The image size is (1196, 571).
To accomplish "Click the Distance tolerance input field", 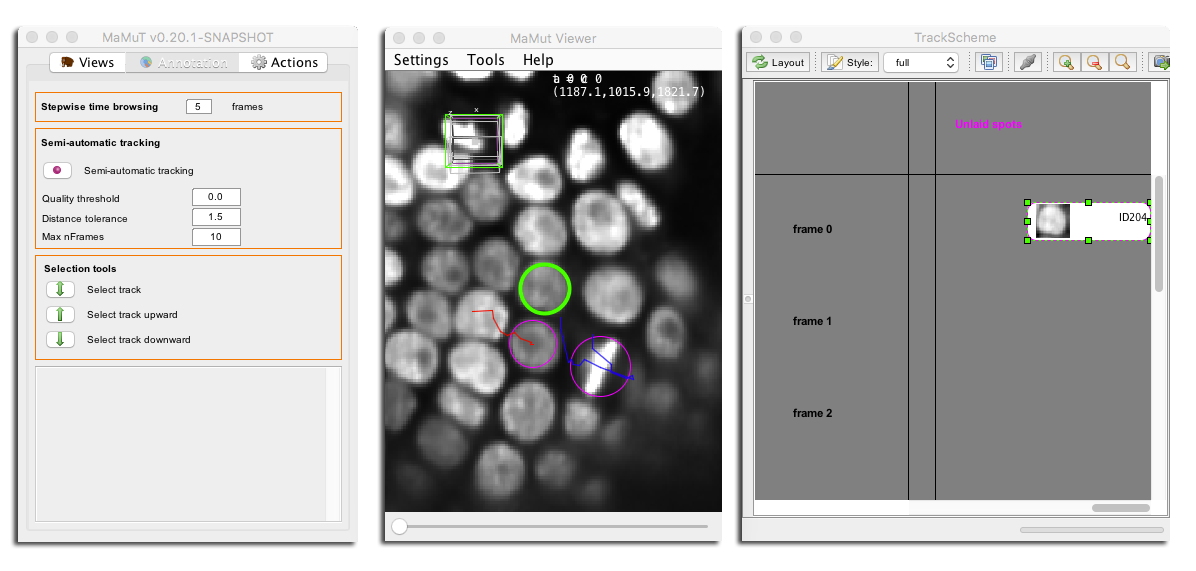I will coord(216,218).
